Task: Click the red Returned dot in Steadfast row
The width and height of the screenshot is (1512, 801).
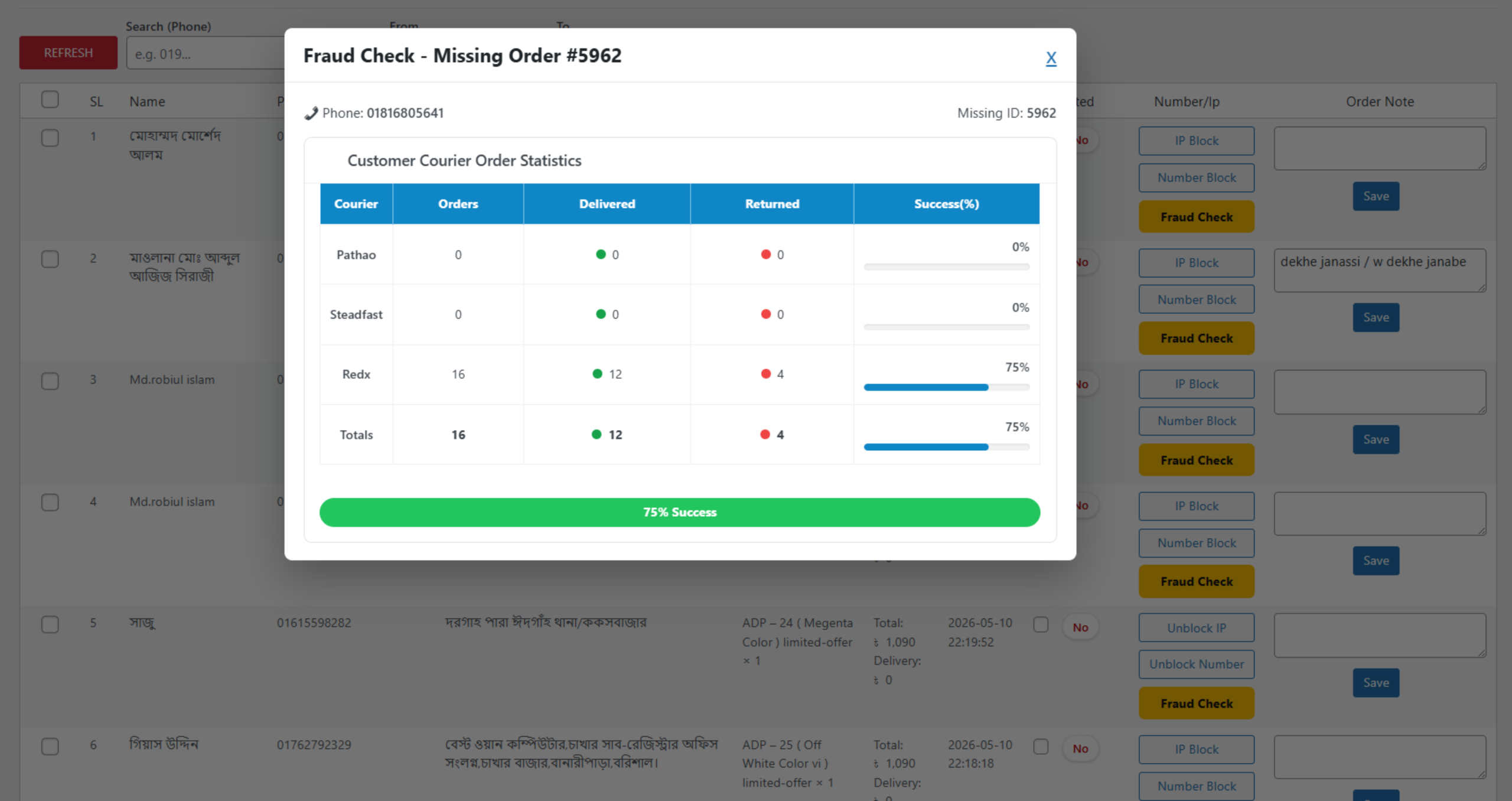Action: point(765,314)
